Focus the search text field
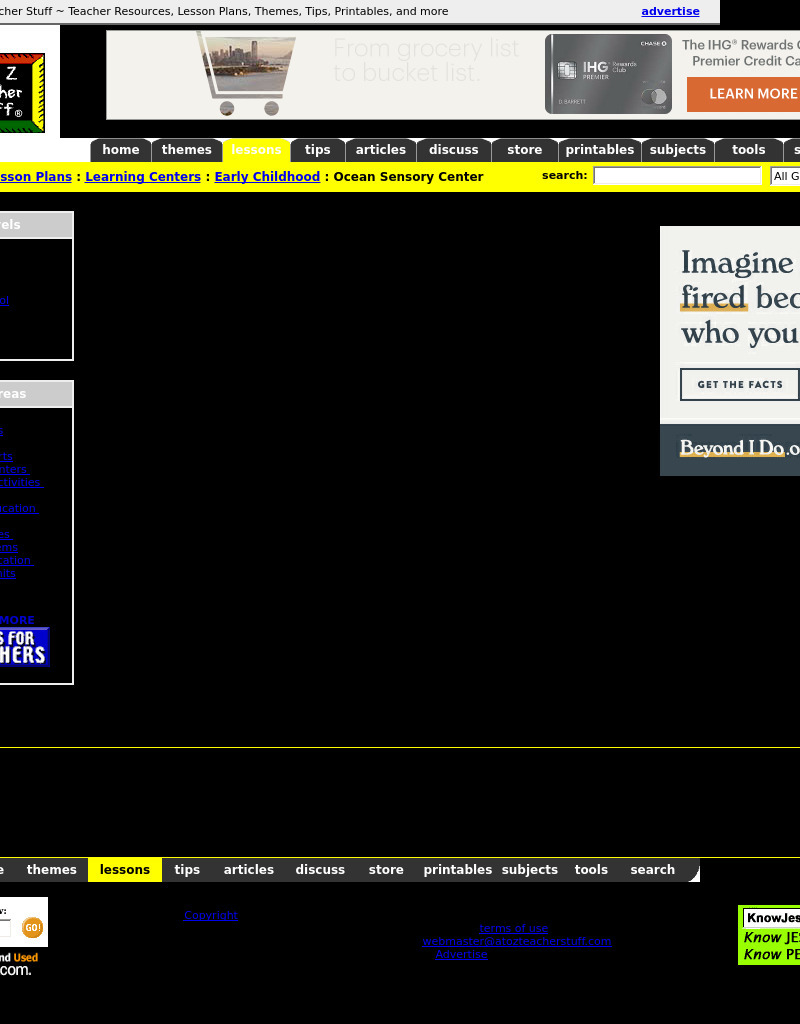 coord(677,176)
